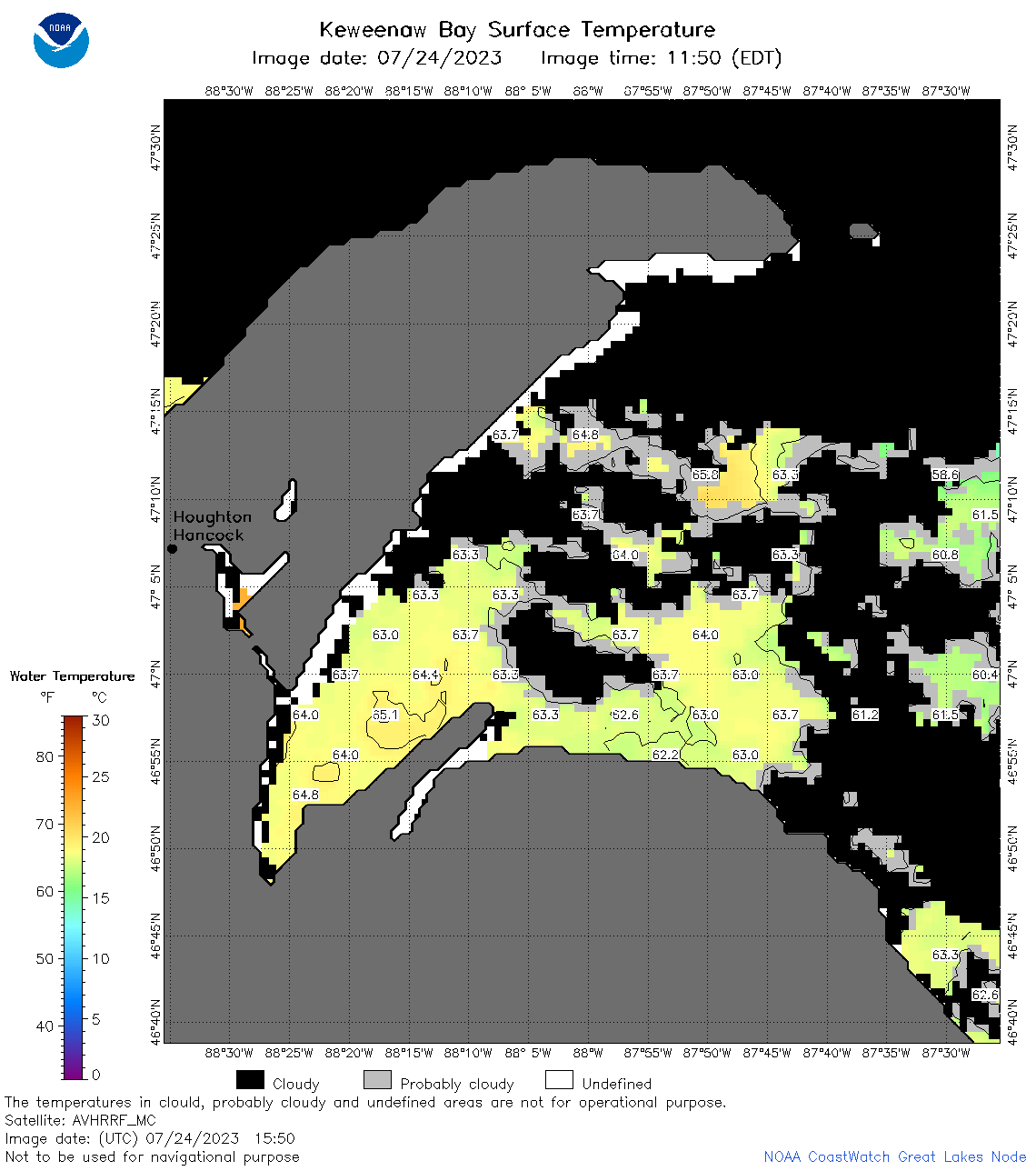Screen dimensions: 1036x1171
Task: Select the gray Probably cloudy legend swatch
Action: [377, 1080]
